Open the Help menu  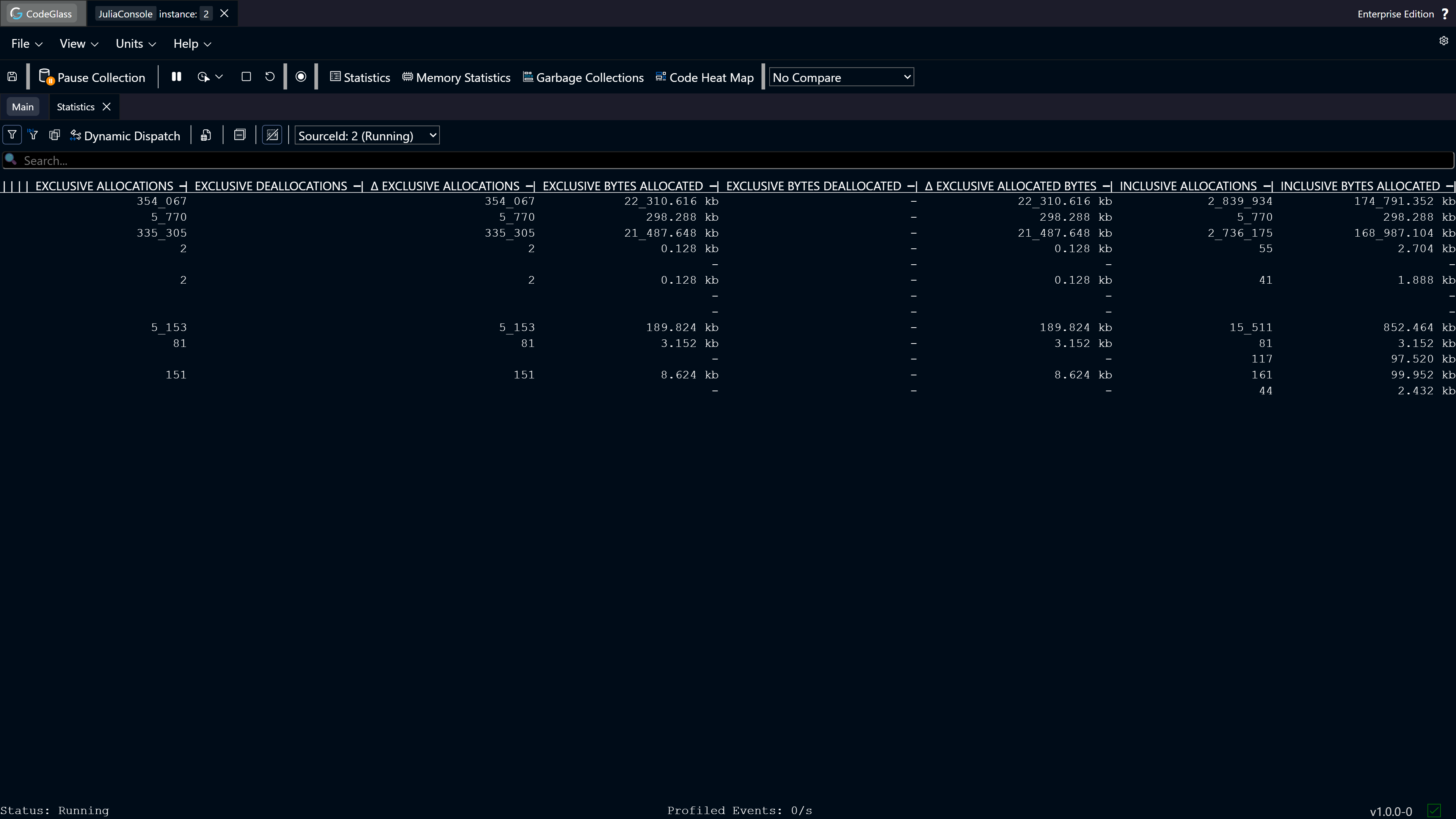point(192,44)
